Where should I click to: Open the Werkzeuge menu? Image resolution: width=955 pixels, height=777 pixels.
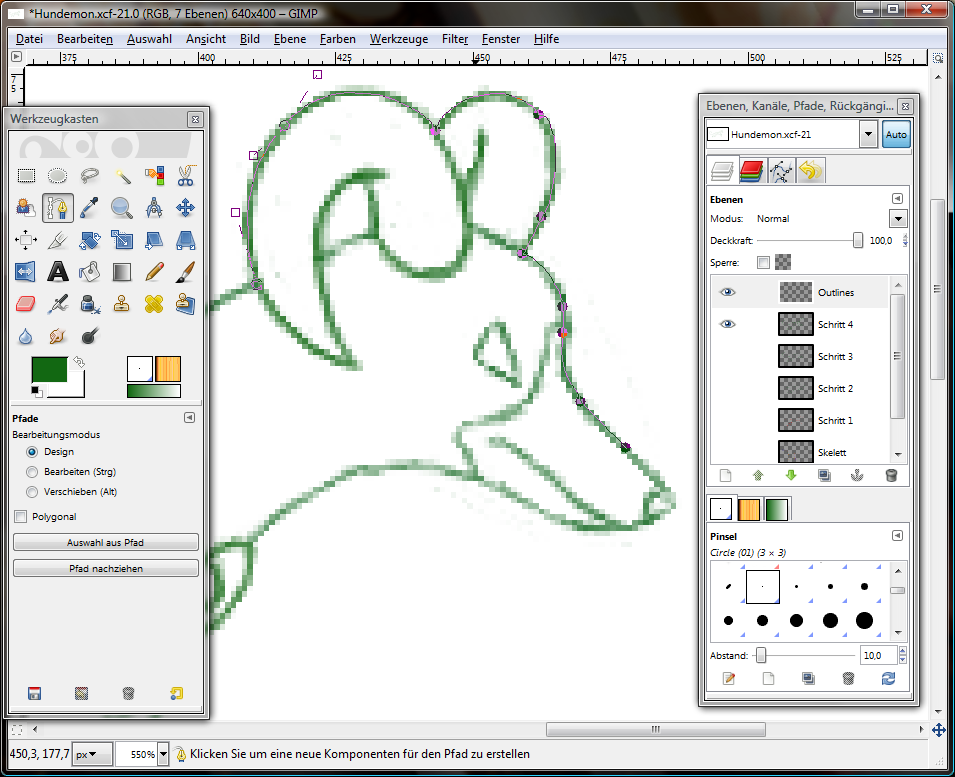coord(399,39)
